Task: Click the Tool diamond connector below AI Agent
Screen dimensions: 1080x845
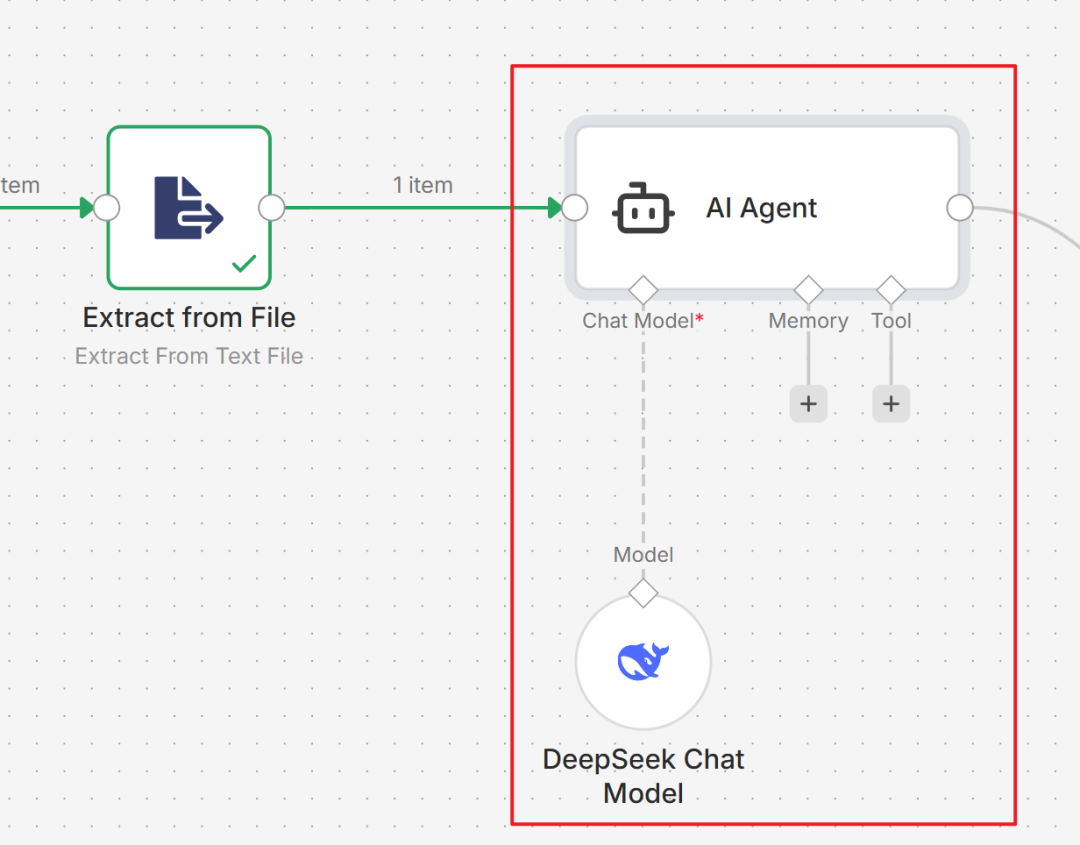Action: (890, 288)
